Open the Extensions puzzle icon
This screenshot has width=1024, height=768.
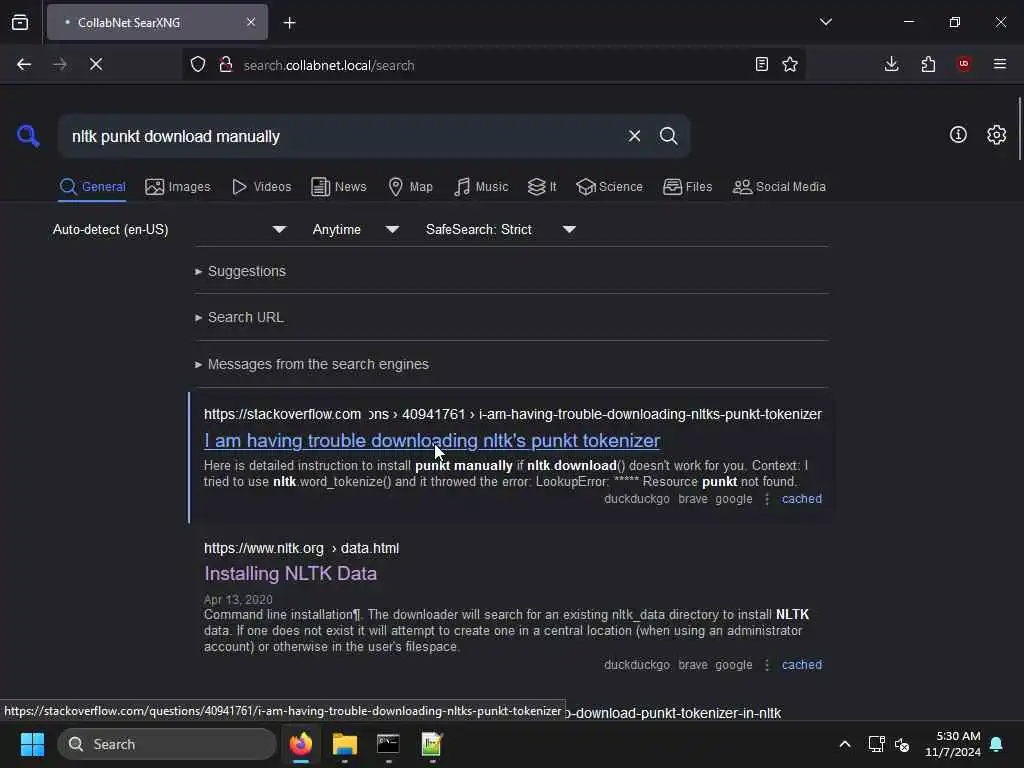pos(928,64)
